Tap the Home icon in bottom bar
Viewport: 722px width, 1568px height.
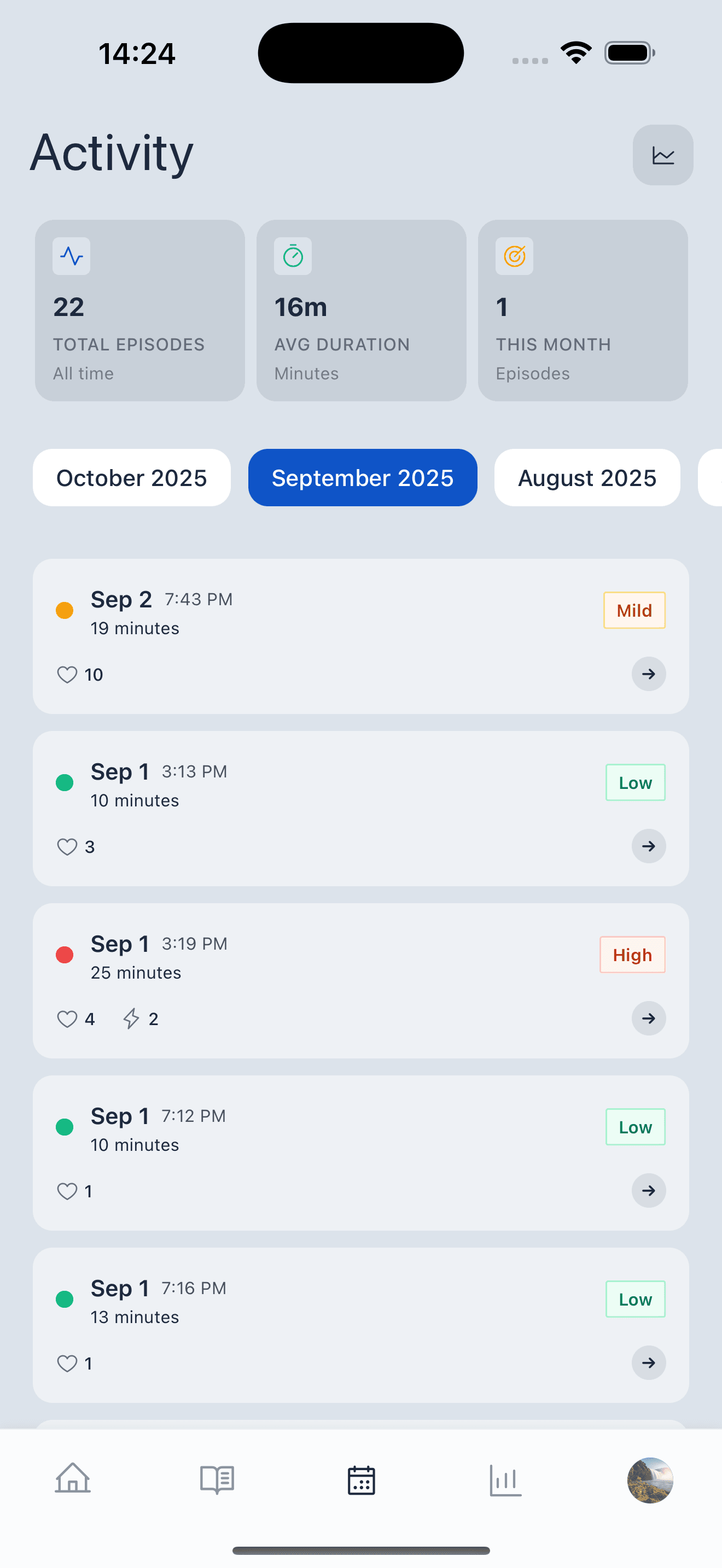click(73, 1479)
